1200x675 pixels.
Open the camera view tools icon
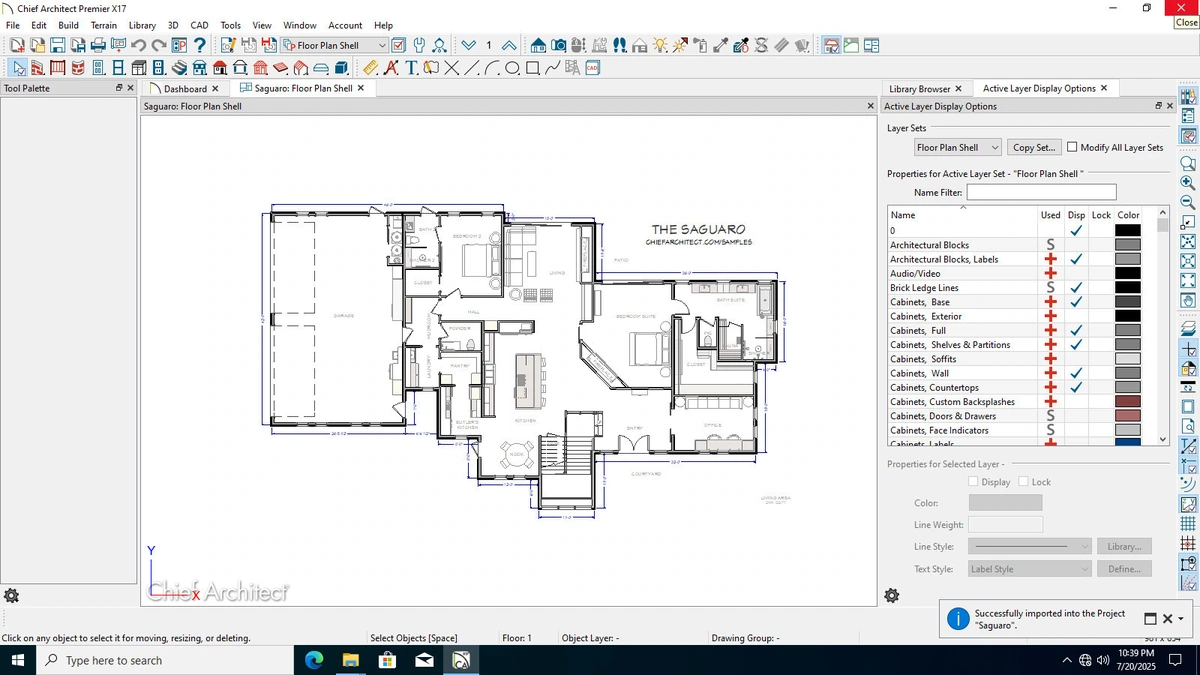pyautogui.click(x=559, y=45)
